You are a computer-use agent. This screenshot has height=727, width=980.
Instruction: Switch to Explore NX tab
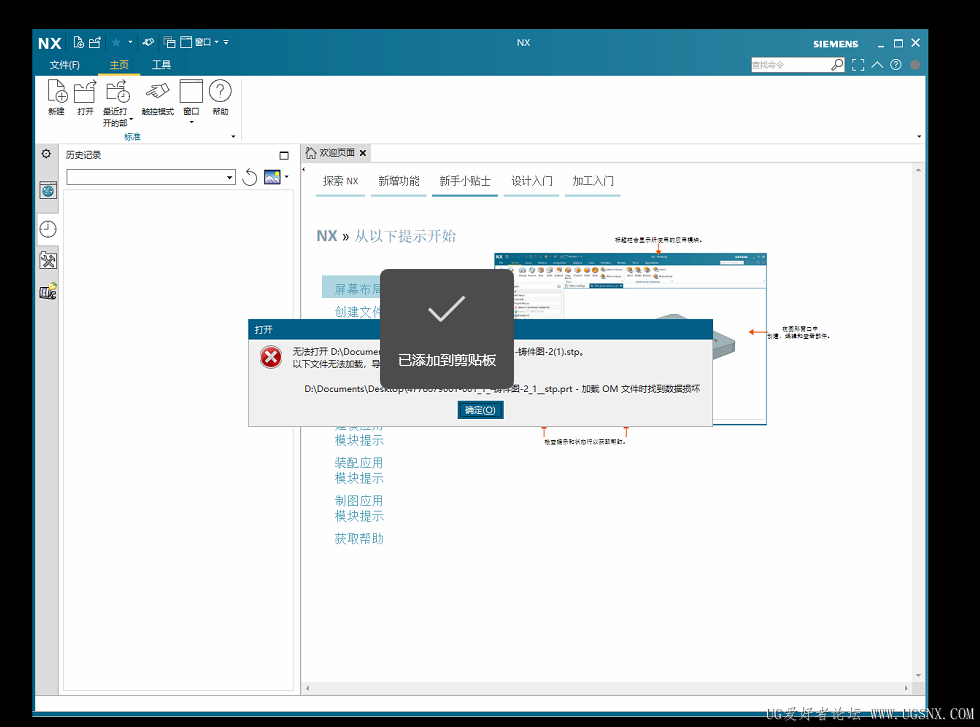341,181
